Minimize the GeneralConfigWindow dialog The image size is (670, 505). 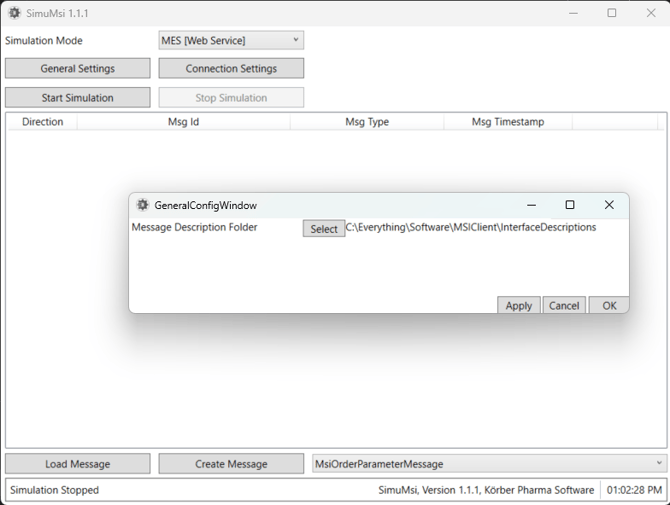[x=531, y=205]
